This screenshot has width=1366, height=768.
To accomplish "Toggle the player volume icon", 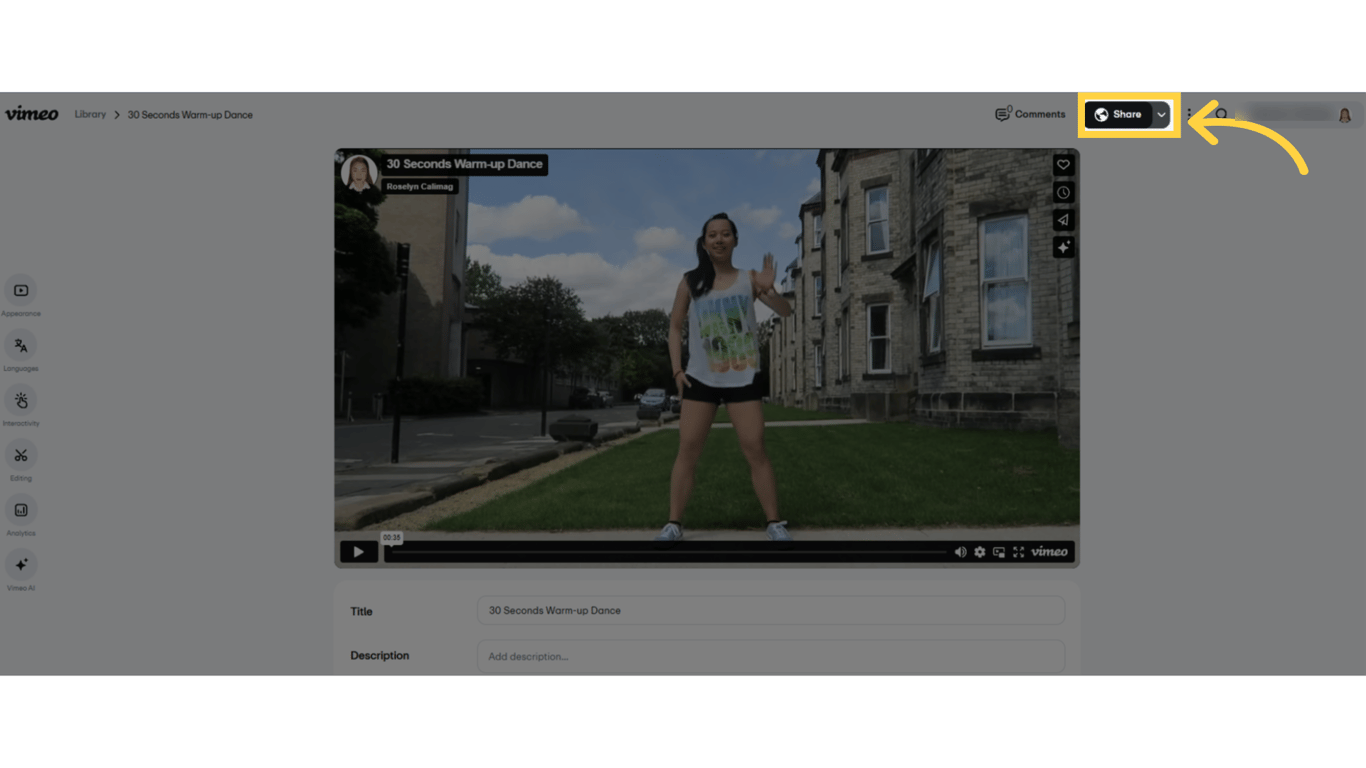I will click(960, 552).
